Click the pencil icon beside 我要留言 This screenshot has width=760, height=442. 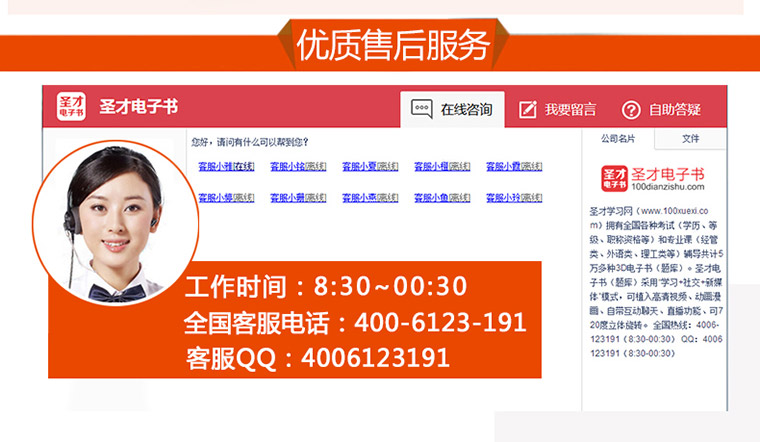528,109
